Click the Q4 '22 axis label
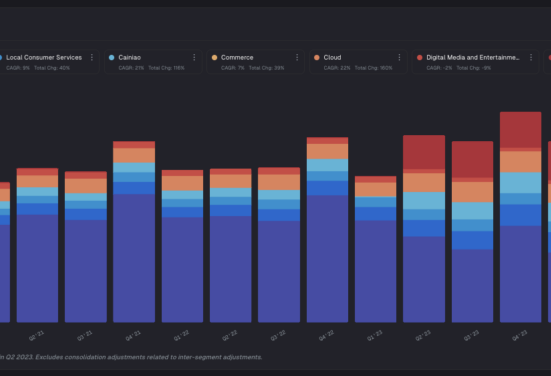The image size is (551, 376). coord(326,336)
